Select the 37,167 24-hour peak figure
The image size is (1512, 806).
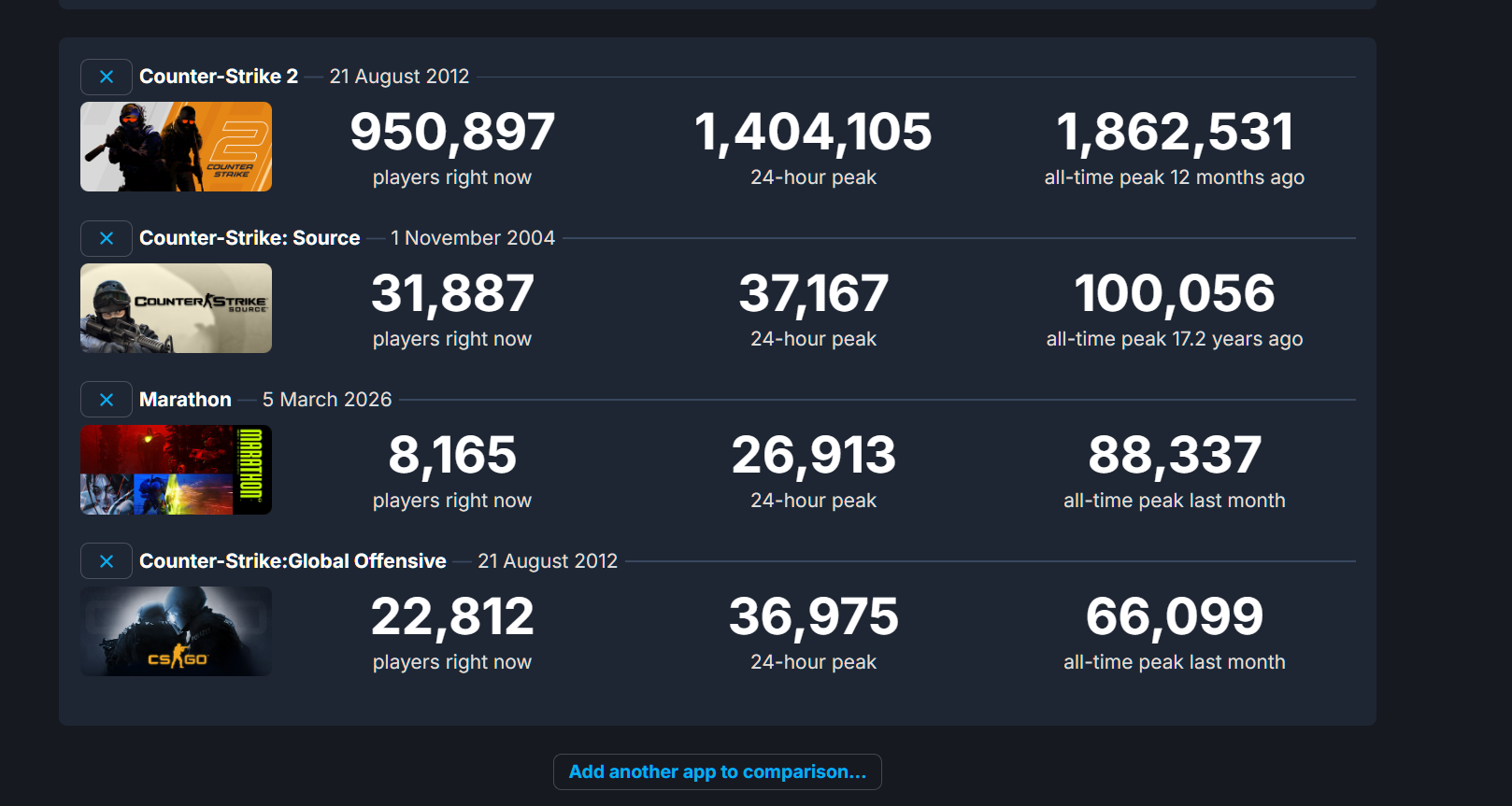tap(813, 293)
